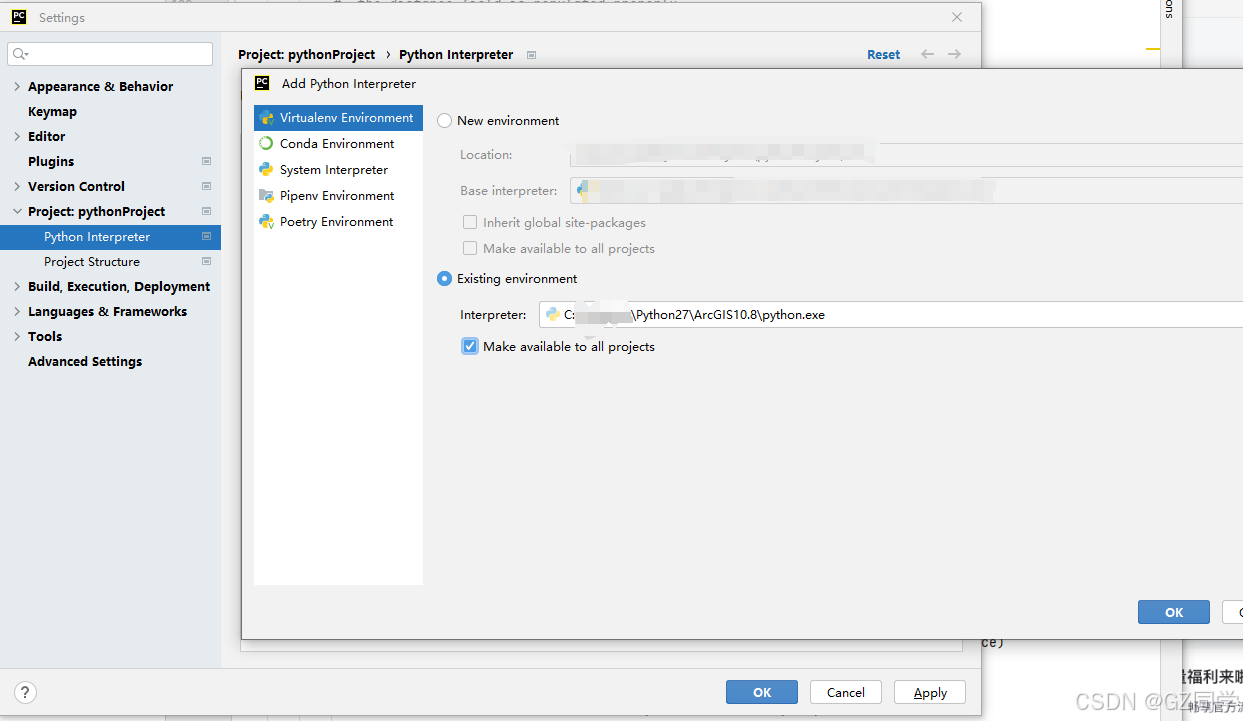This screenshot has width=1243, height=721.
Task: Select the Existing environment radio button
Action: (x=445, y=279)
